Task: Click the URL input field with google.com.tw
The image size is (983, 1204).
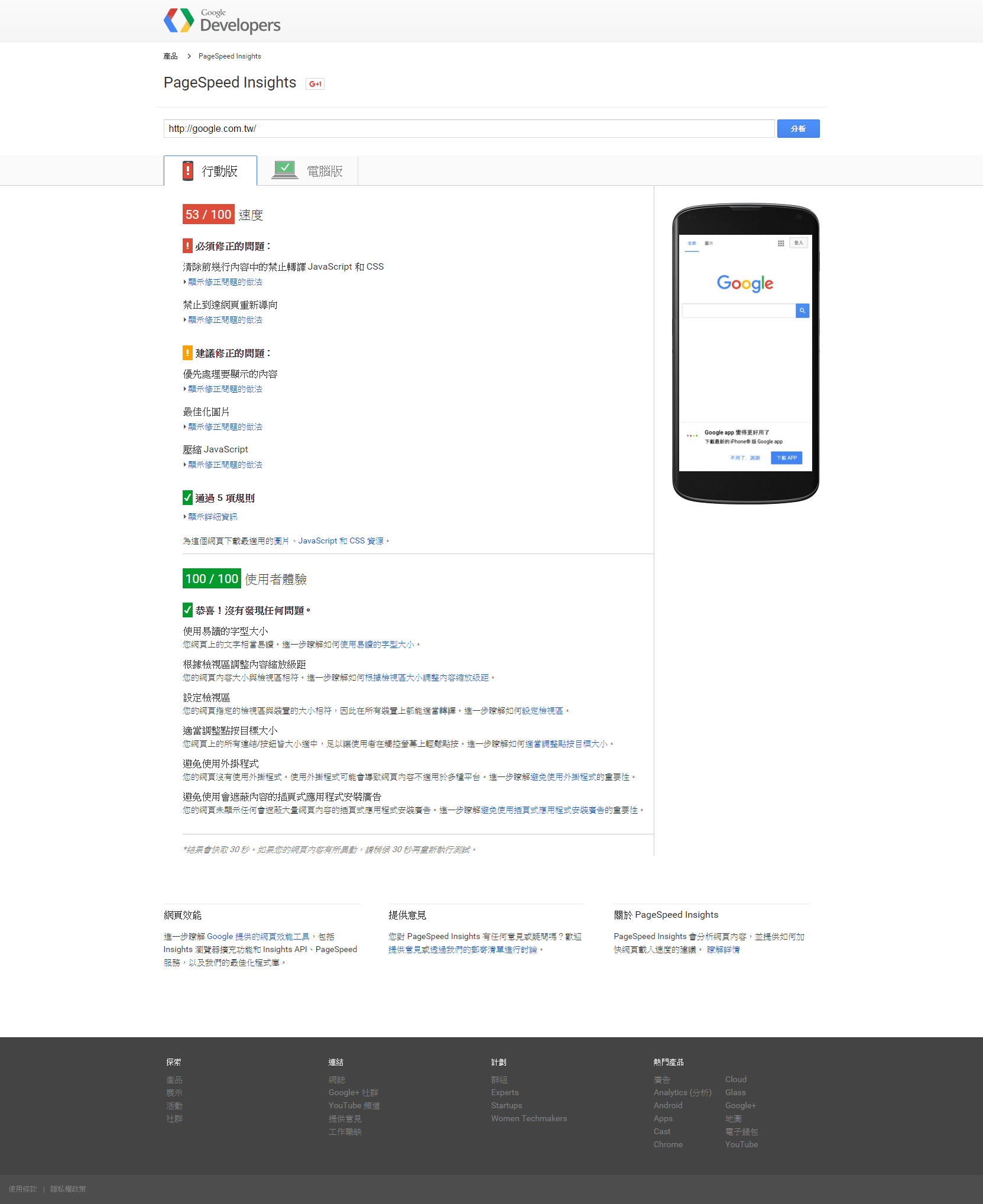Action: [x=468, y=129]
